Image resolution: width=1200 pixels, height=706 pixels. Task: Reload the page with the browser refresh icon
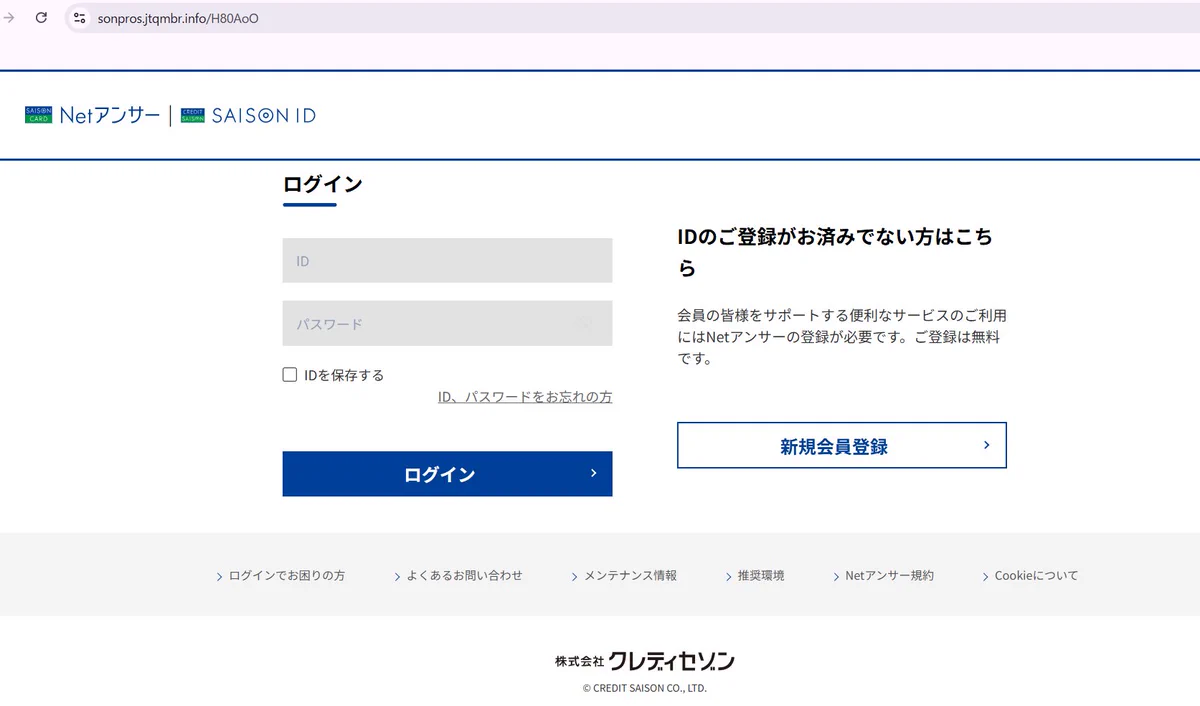tap(41, 18)
